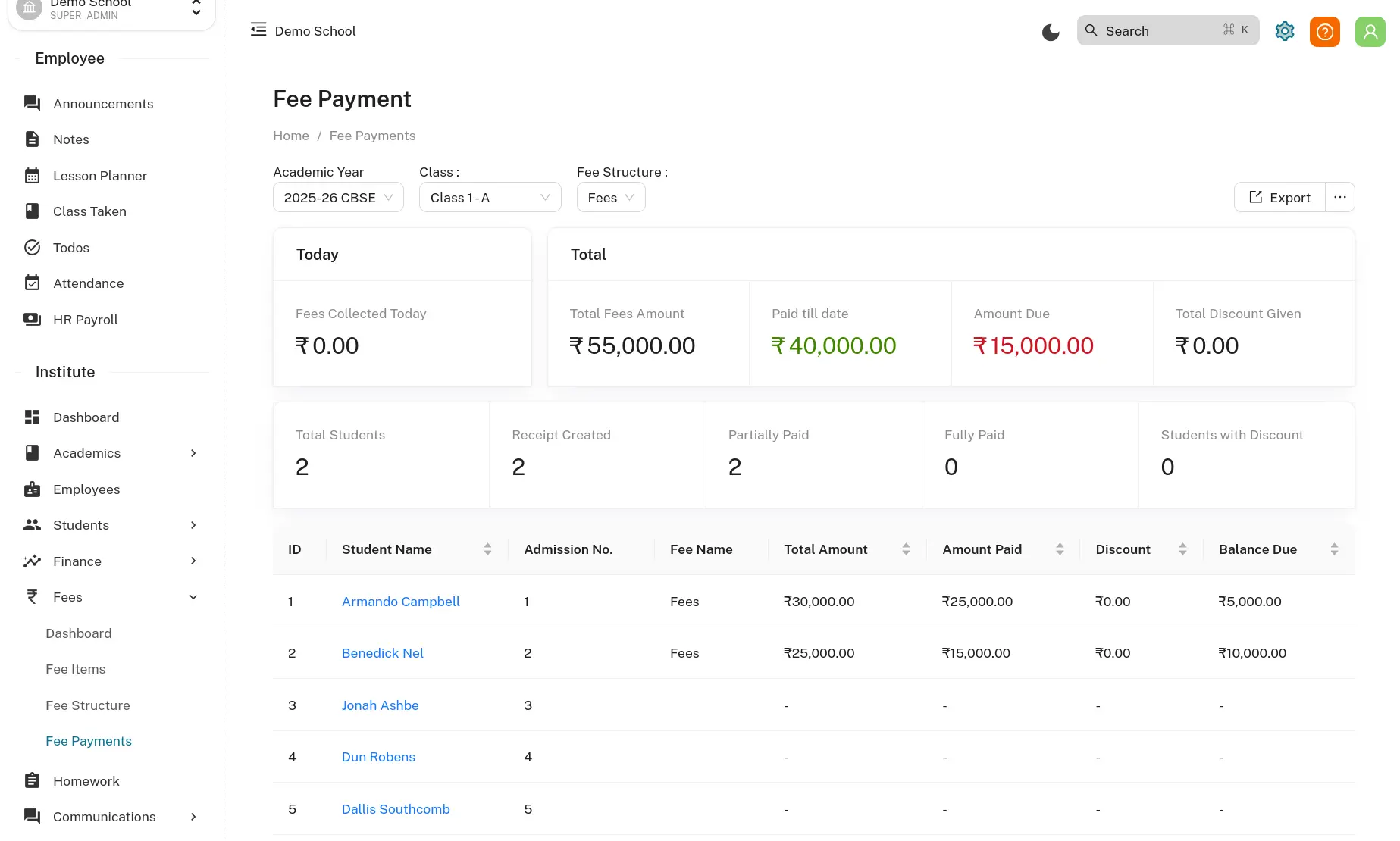Click the Todos checkmark circle icon
Viewport: 1400px width, 841px height.
(x=32, y=248)
